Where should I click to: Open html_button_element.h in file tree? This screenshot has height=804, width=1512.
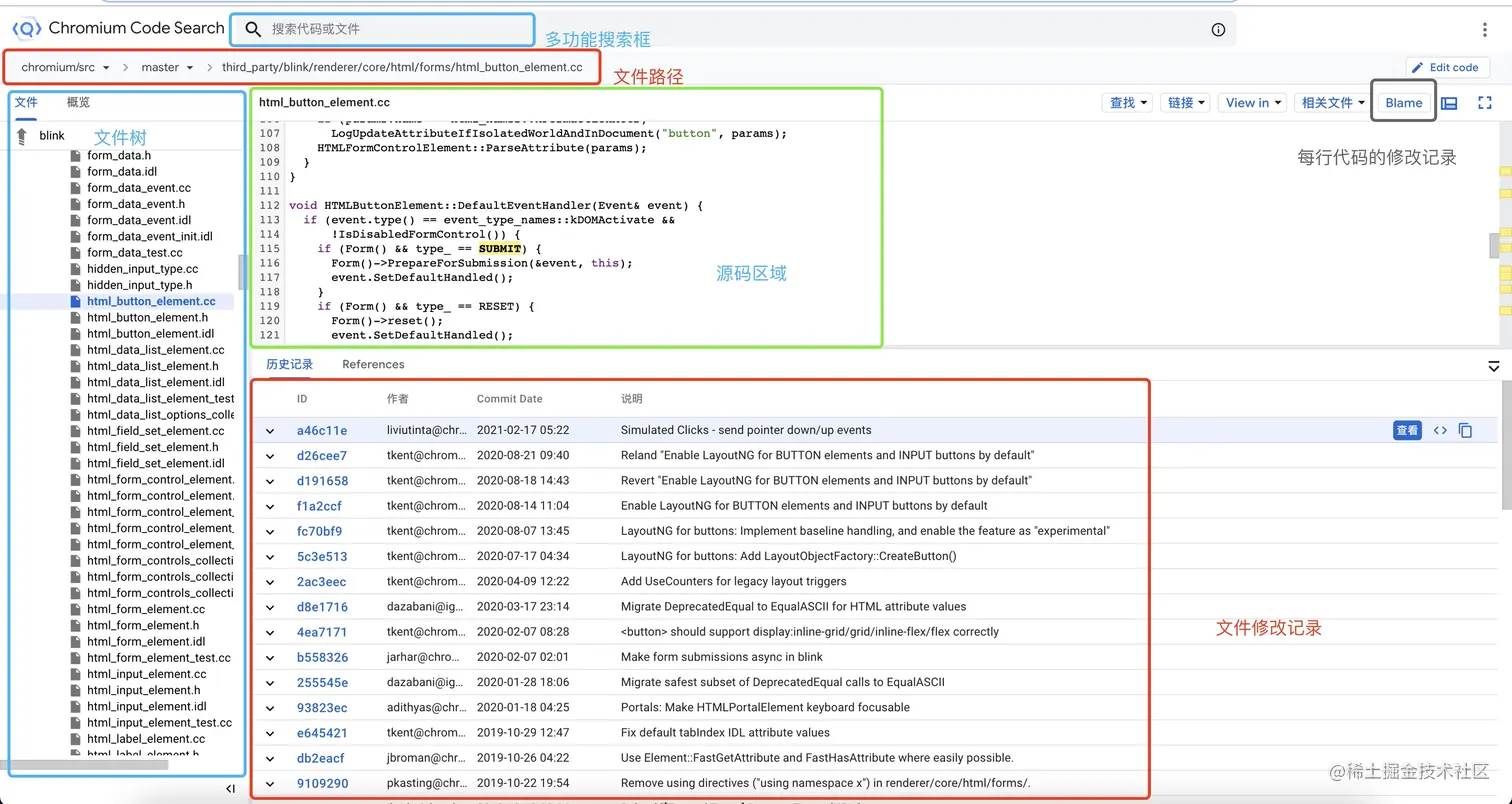coord(148,318)
